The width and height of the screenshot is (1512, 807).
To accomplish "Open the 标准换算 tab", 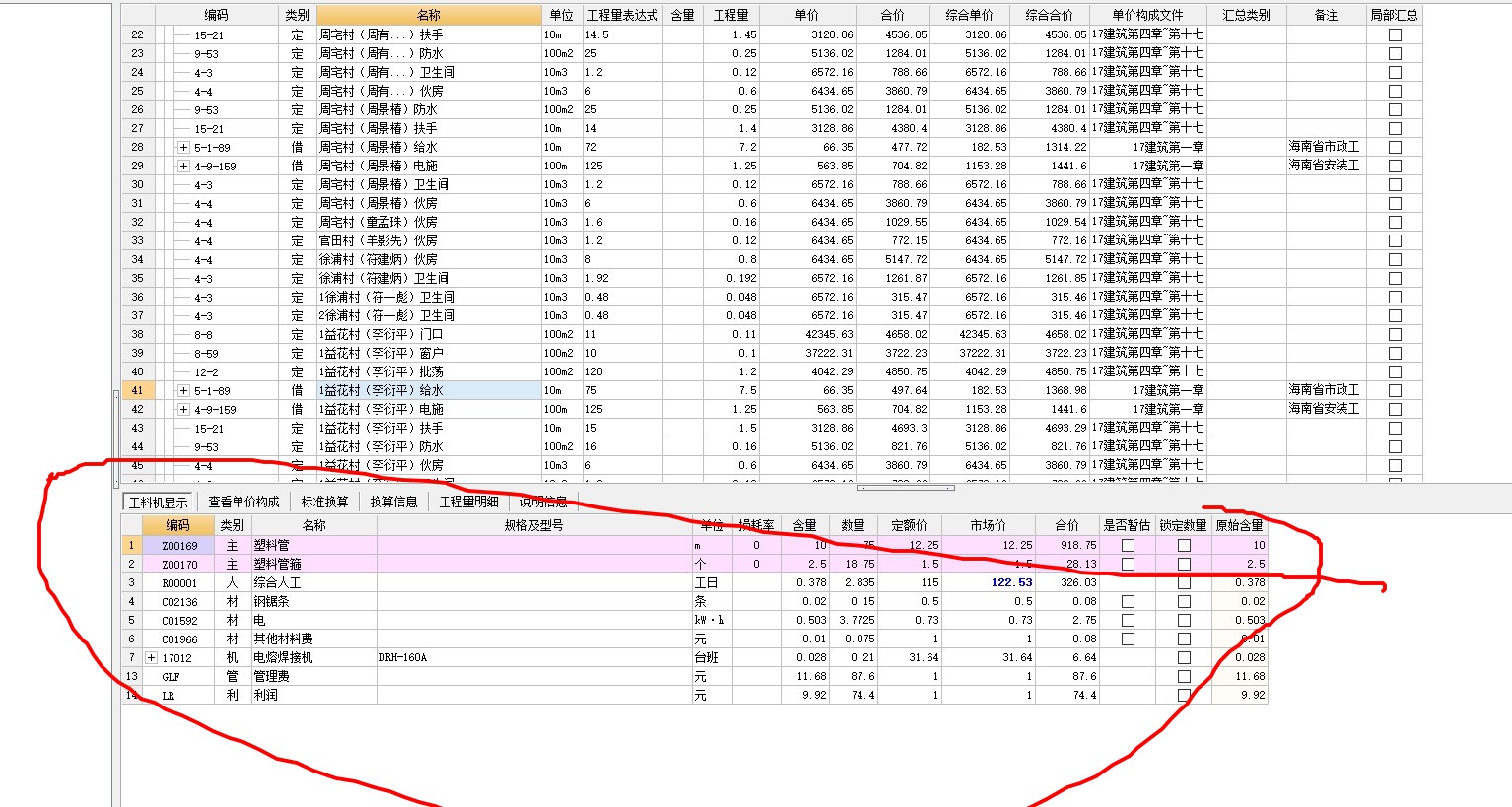I will pyautogui.click(x=324, y=502).
